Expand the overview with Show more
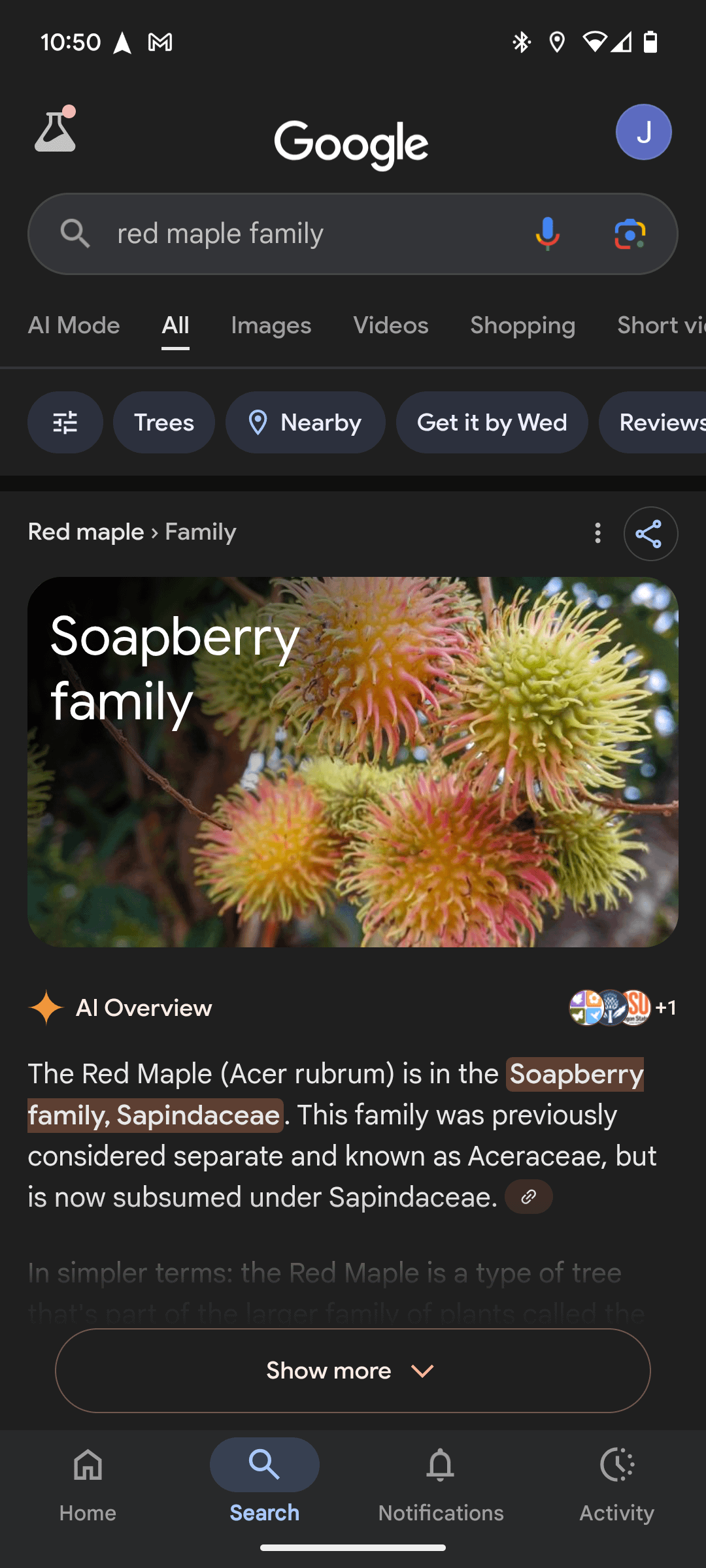The width and height of the screenshot is (706, 1568). tap(353, 1370)
